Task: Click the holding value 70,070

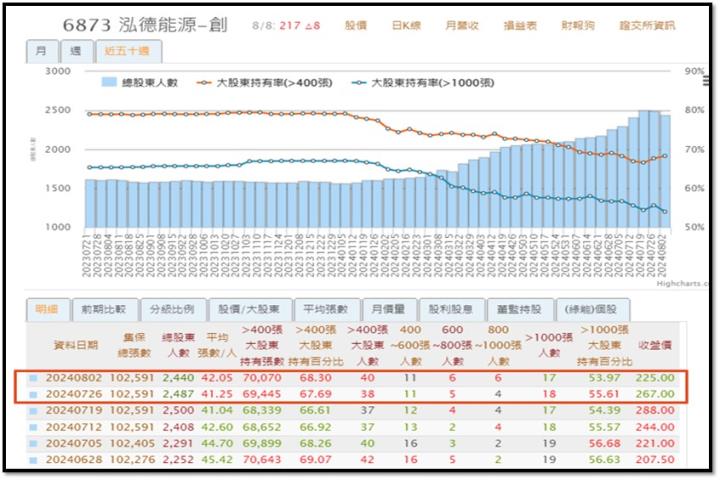Action: pyautogui.click(x=262, y=378)
